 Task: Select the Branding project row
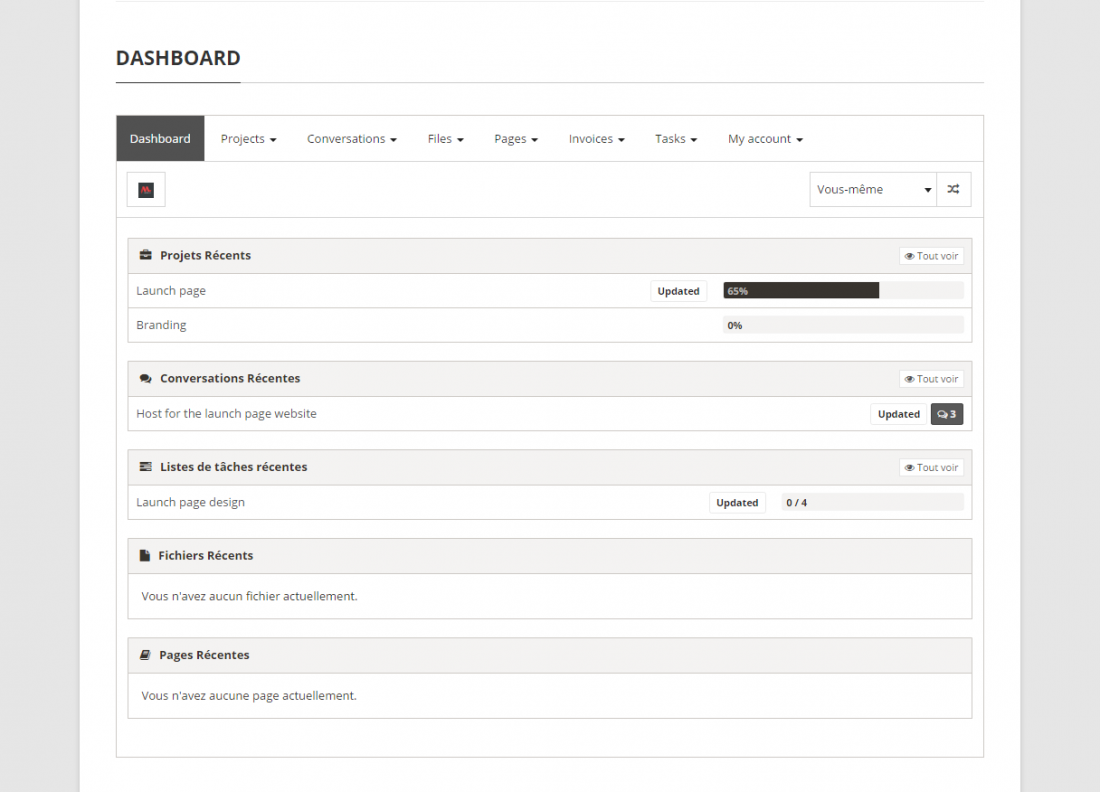pos(161,324)
